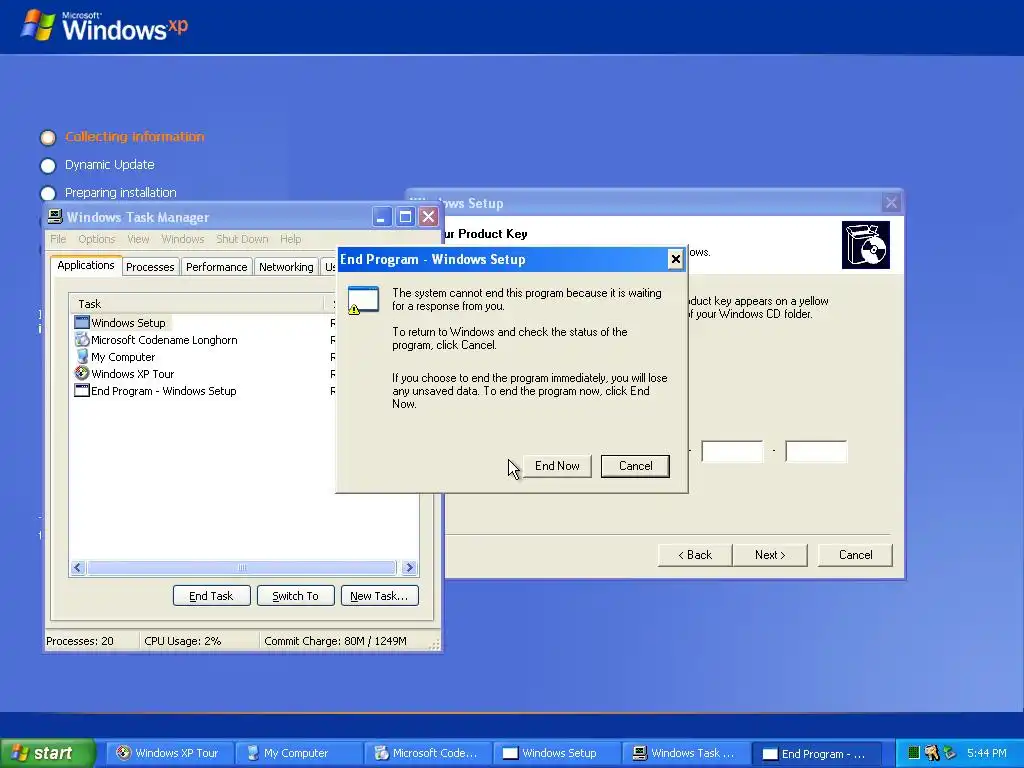Click the last product key field in Setup
This screenshot has height=768, width=1024.
tap(816, 451)
